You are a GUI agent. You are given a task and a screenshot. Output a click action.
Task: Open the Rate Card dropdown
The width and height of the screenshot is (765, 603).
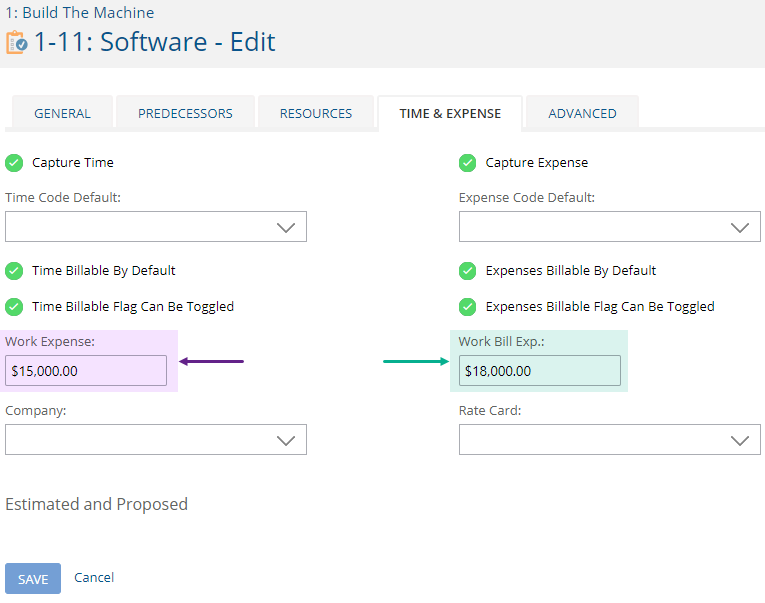coord(609,440)
